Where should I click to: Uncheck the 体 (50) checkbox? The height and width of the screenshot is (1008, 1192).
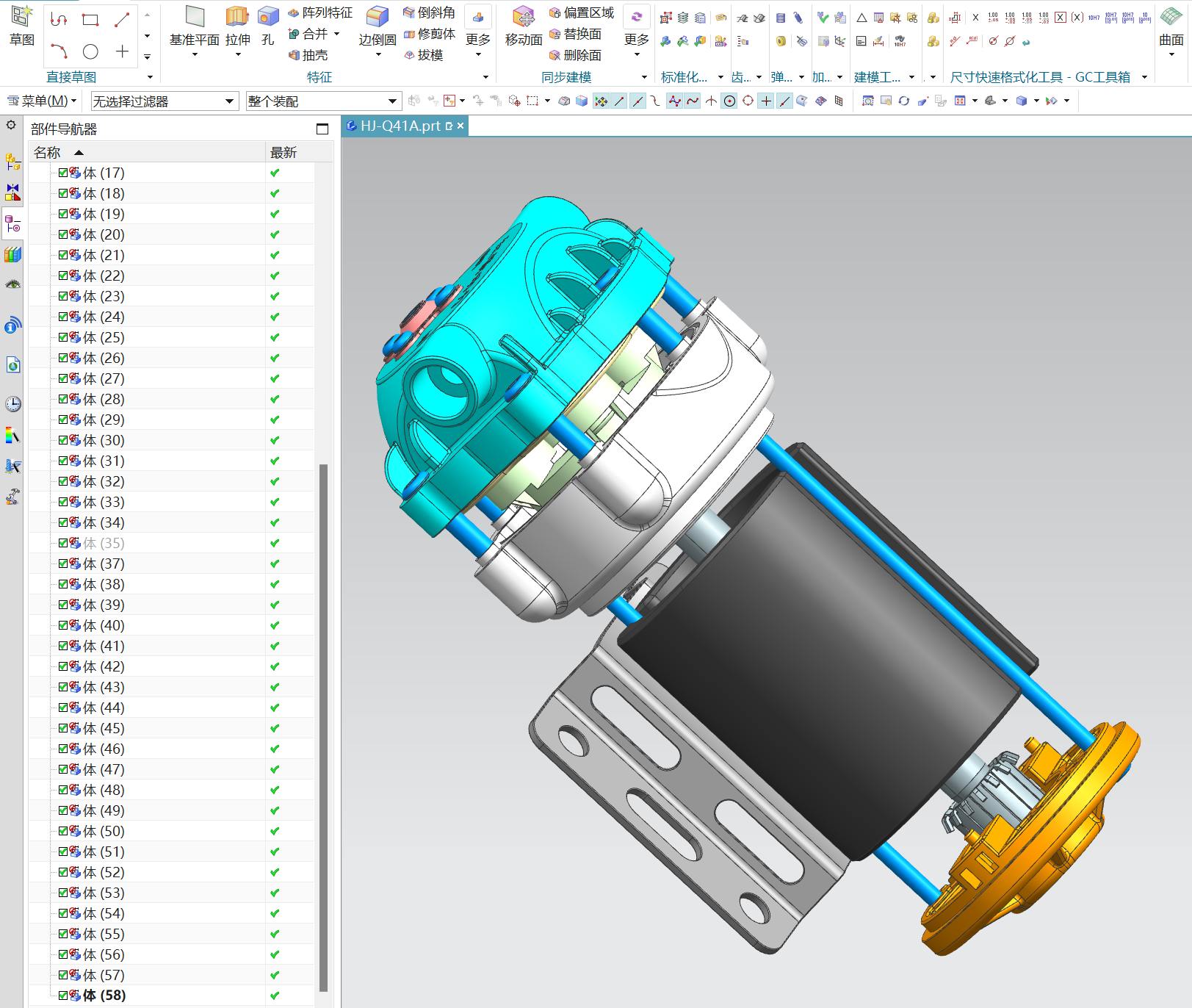click(63, 831)
